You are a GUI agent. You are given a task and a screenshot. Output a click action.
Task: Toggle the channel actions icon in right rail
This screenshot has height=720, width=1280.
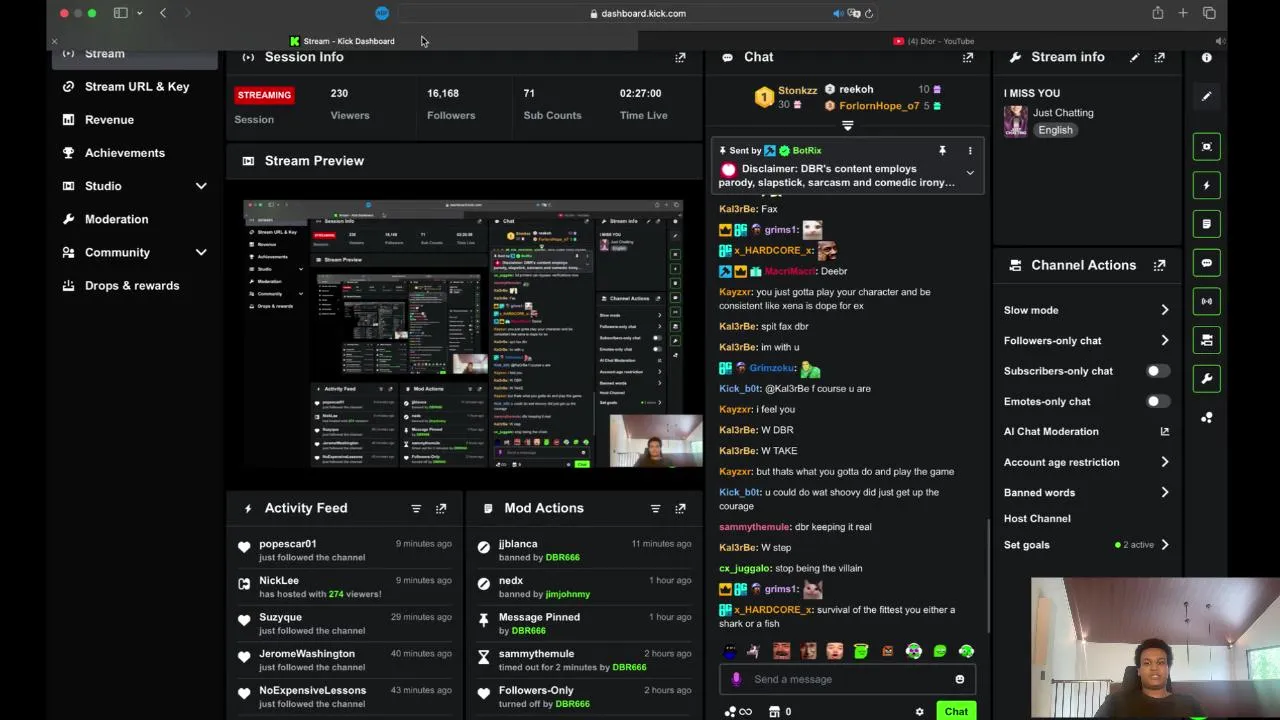tap(1207, 340)
